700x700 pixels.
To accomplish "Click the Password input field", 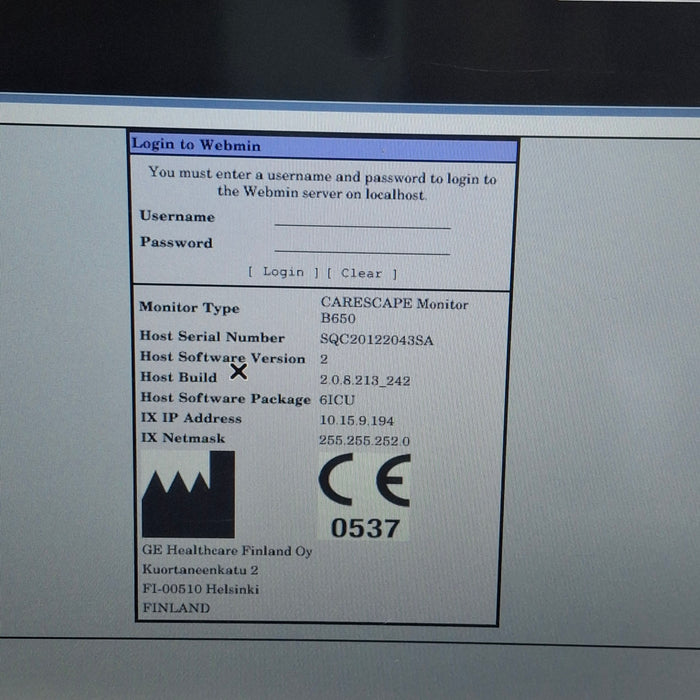I will 362,244.
